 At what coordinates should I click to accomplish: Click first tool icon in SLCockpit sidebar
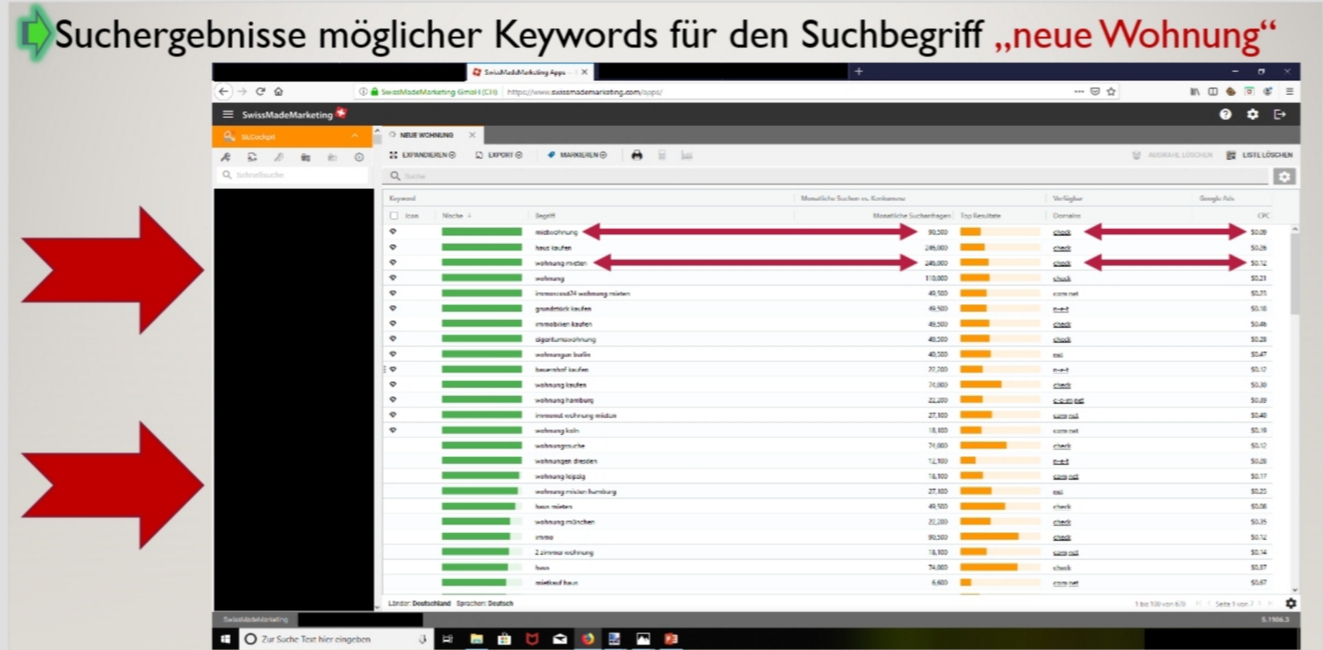[226, 157]
